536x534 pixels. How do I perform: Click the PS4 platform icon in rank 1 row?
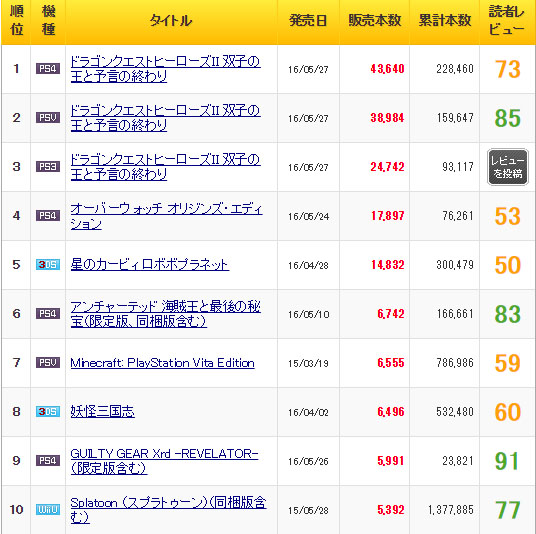tap(48, 69)
